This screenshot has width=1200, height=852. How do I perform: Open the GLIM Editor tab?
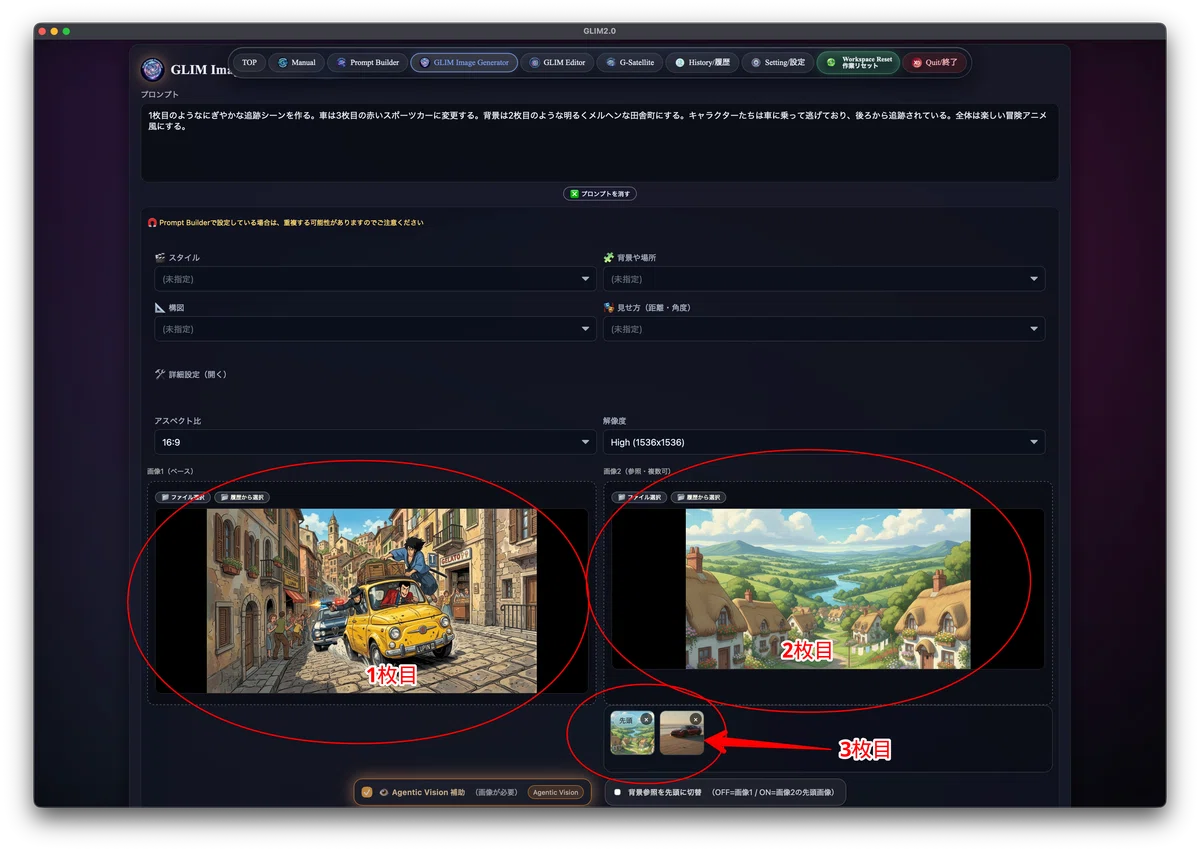click(557, 62)
